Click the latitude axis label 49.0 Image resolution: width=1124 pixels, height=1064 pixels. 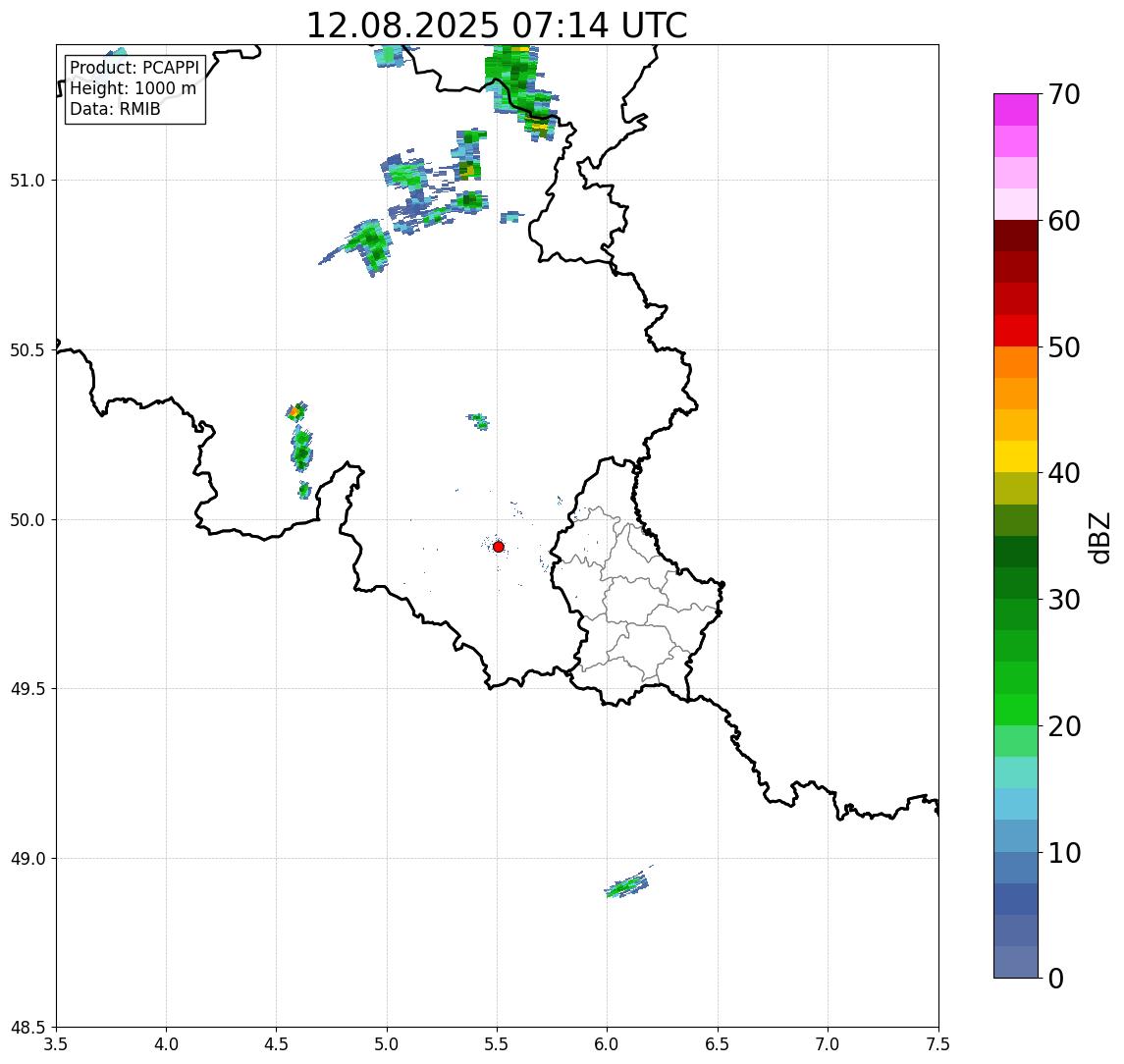pos(27,858)
